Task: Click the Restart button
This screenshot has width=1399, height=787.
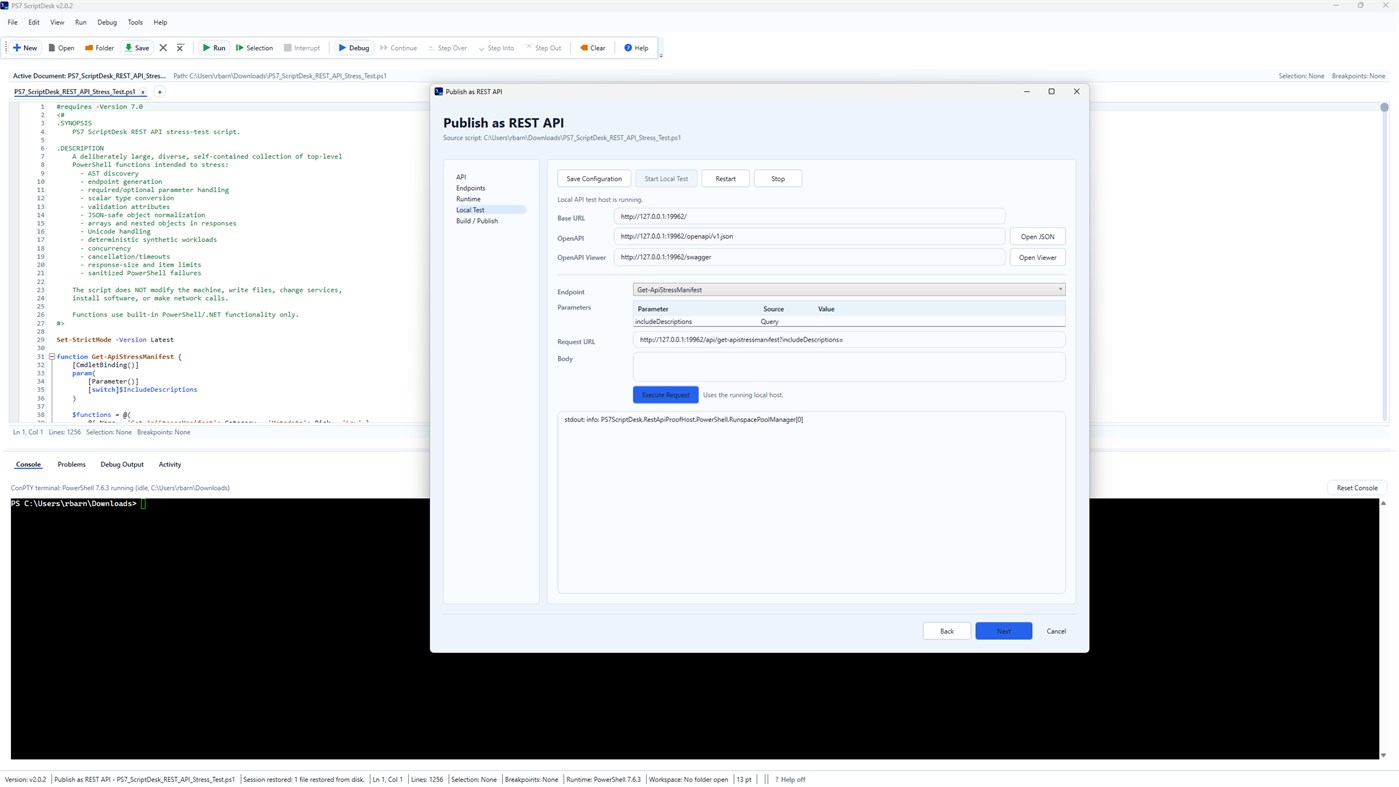Action: click(x=726, y=179)
